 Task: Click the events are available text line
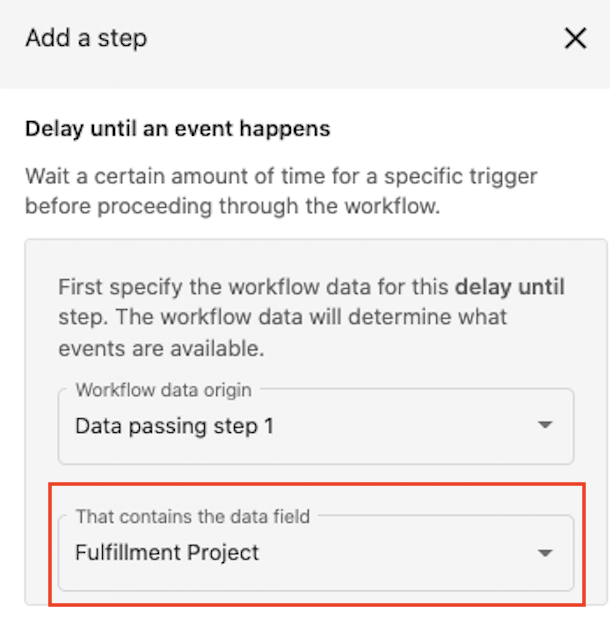[x=161, y=349]
